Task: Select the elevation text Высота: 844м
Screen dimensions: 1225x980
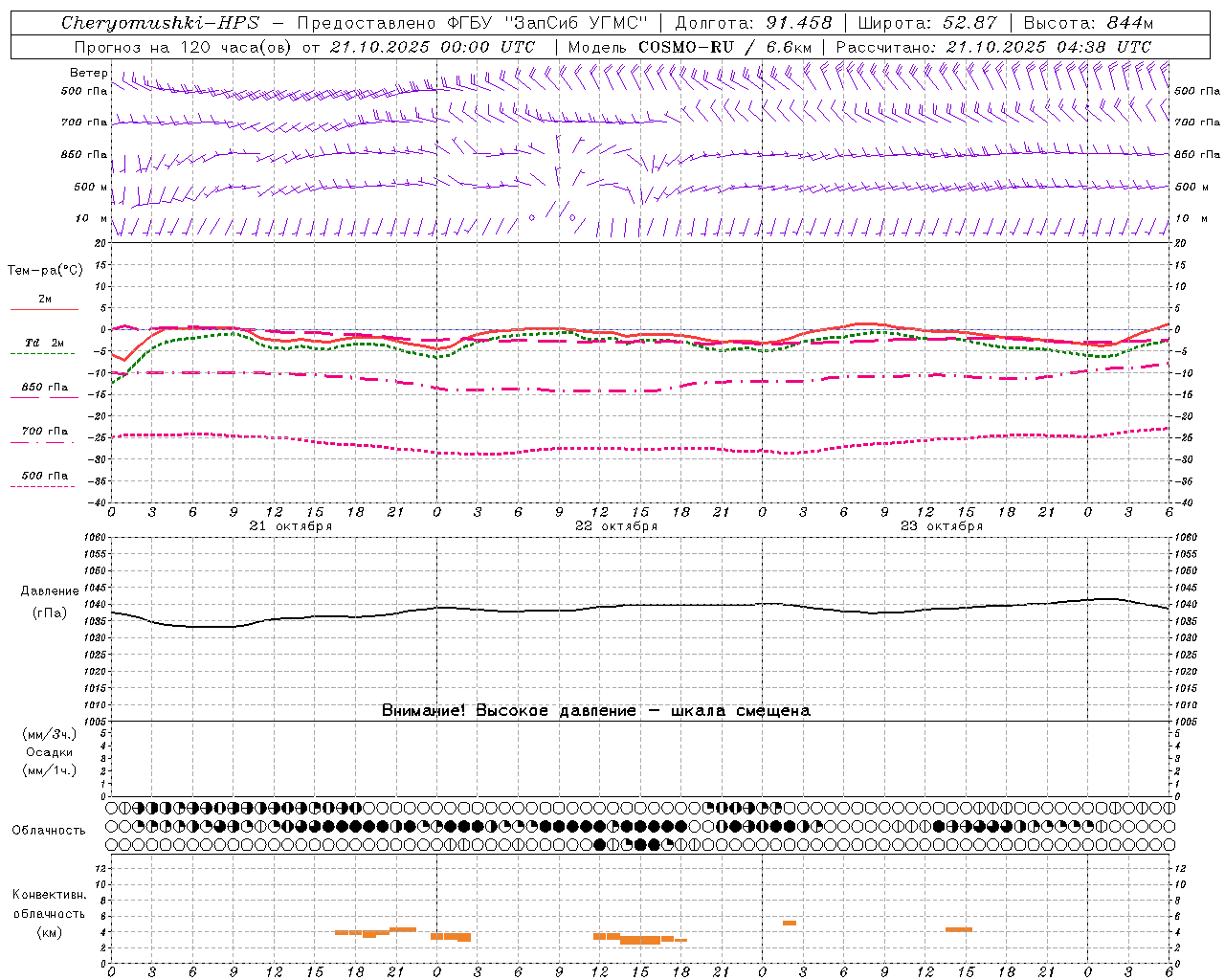Action: [1088, 23]
